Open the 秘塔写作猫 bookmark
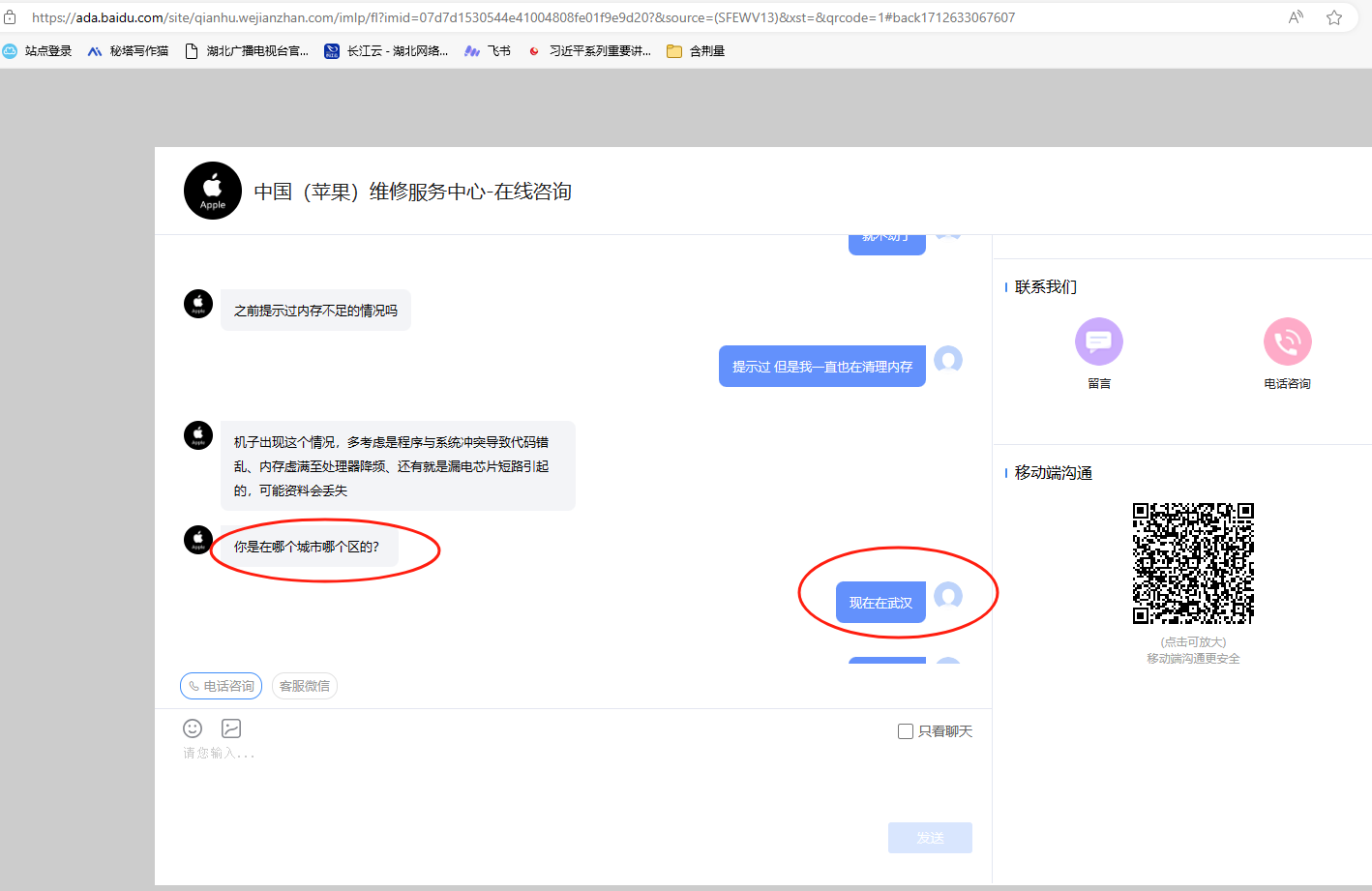The image size is (1372, 891). (x=128, y=51)
